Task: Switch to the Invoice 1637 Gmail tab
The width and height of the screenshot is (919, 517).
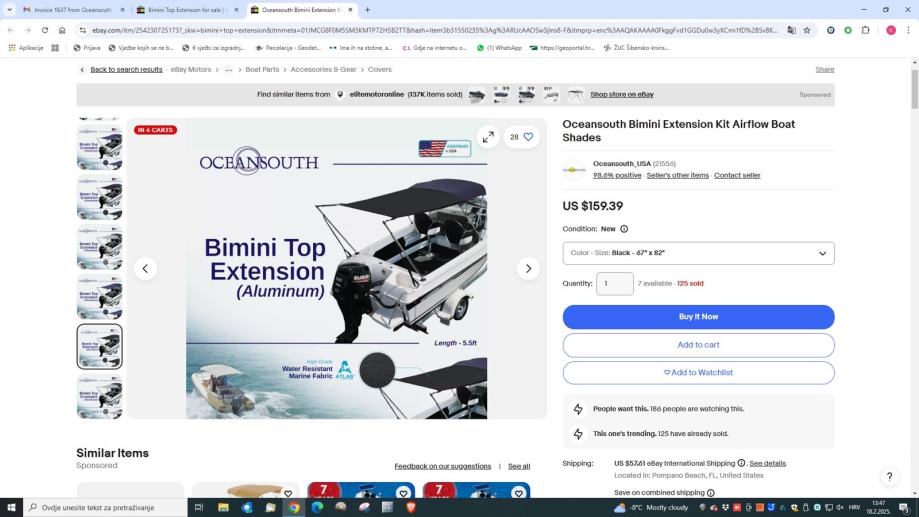Action: point(73,9)
